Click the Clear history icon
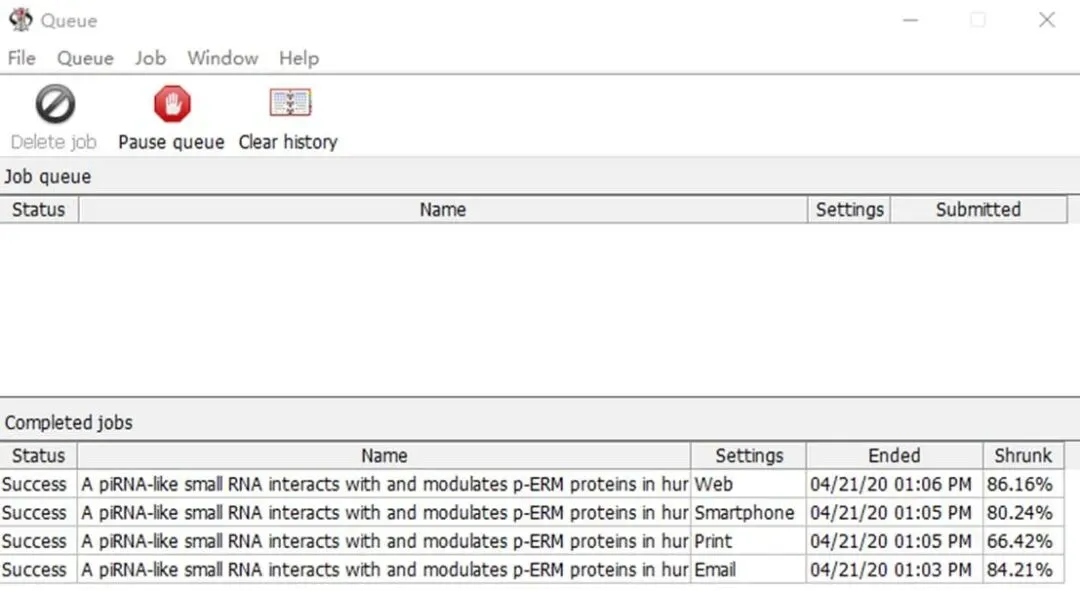Viewport: 1080px width, 591px height. coord(289,103)
